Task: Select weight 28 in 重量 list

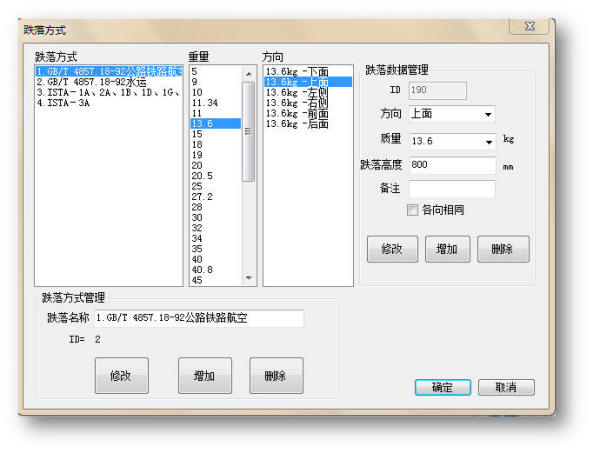Action: (216, 207)
